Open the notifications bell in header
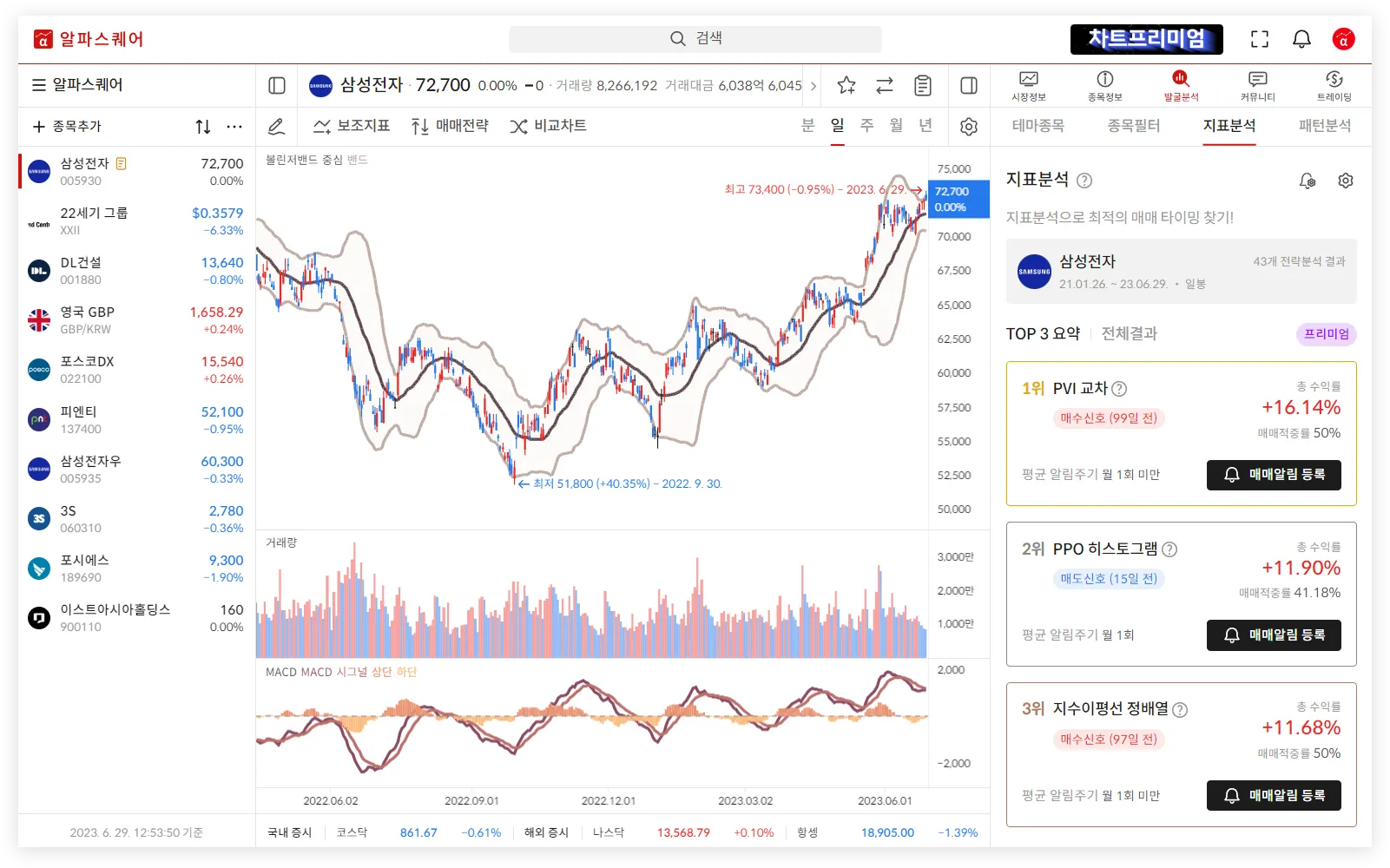Image resolution: width=1390 pixels, height=868 pixels. click(1301, 39)
